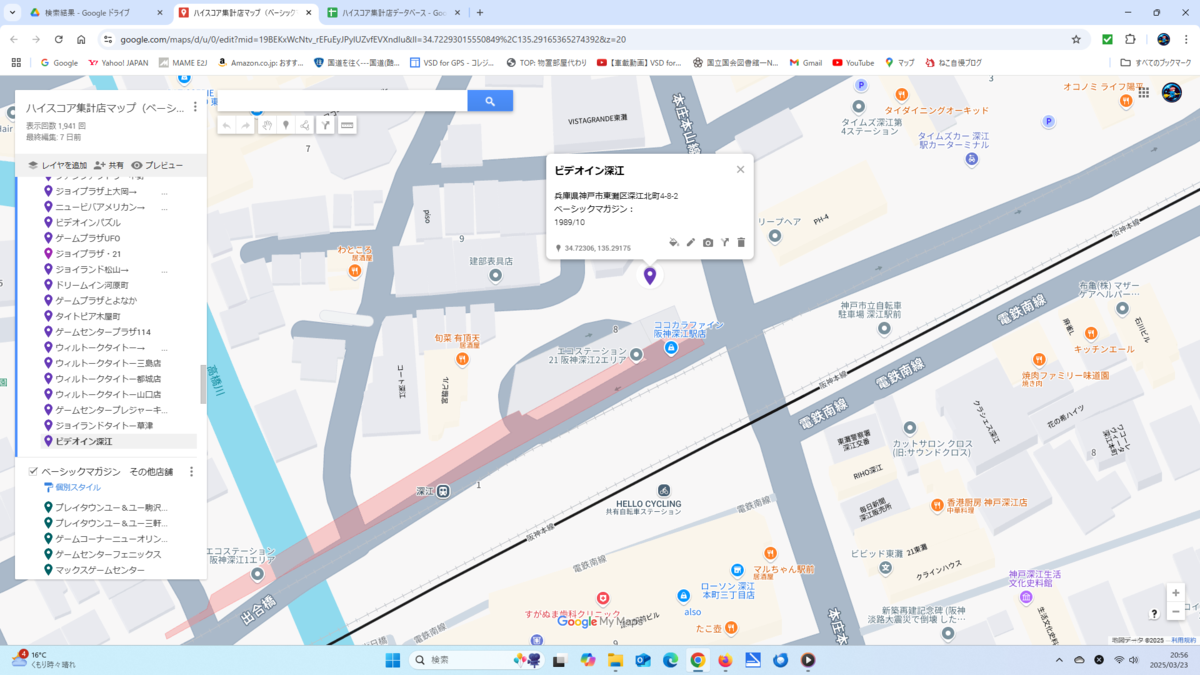Select ビデオイン深江 in the layer list
Viewport: 1200px width, 675px height.
[x=84, y=441]
